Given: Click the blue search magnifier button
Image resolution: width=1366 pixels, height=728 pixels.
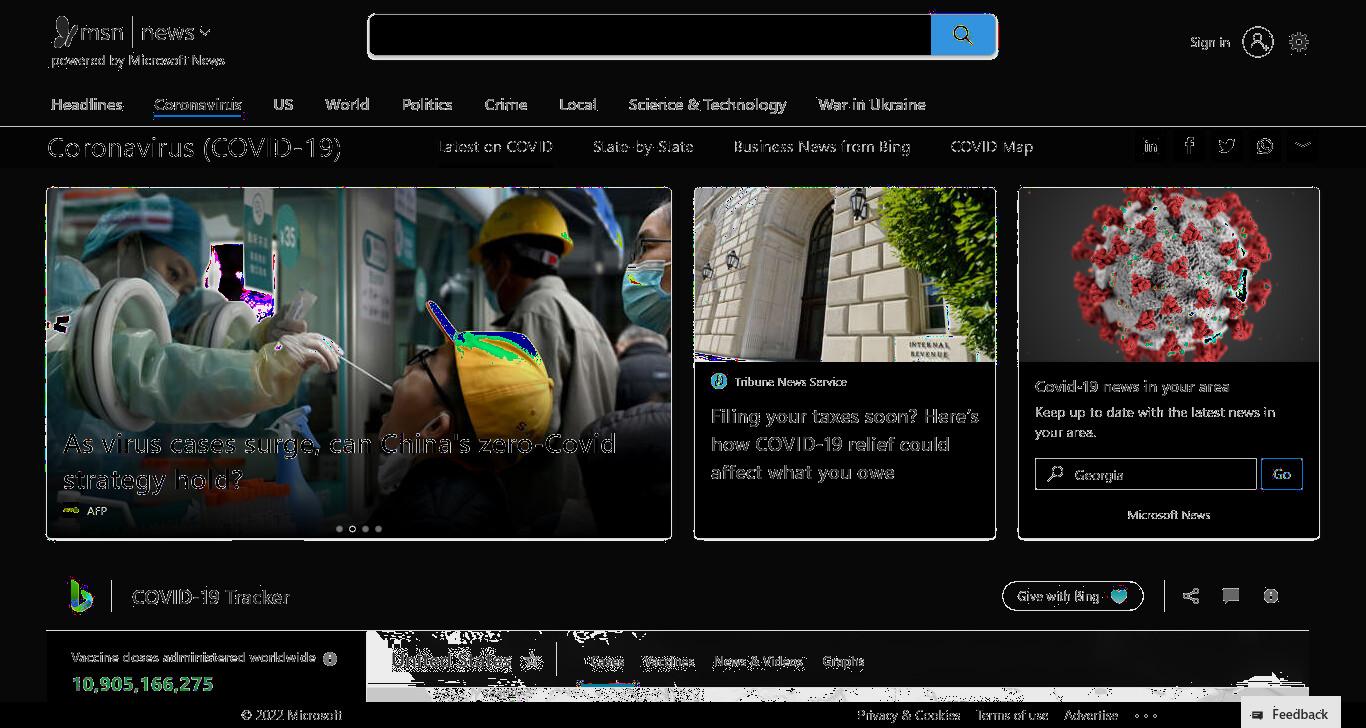Looking at the screenshot, I should coord(963,36).
